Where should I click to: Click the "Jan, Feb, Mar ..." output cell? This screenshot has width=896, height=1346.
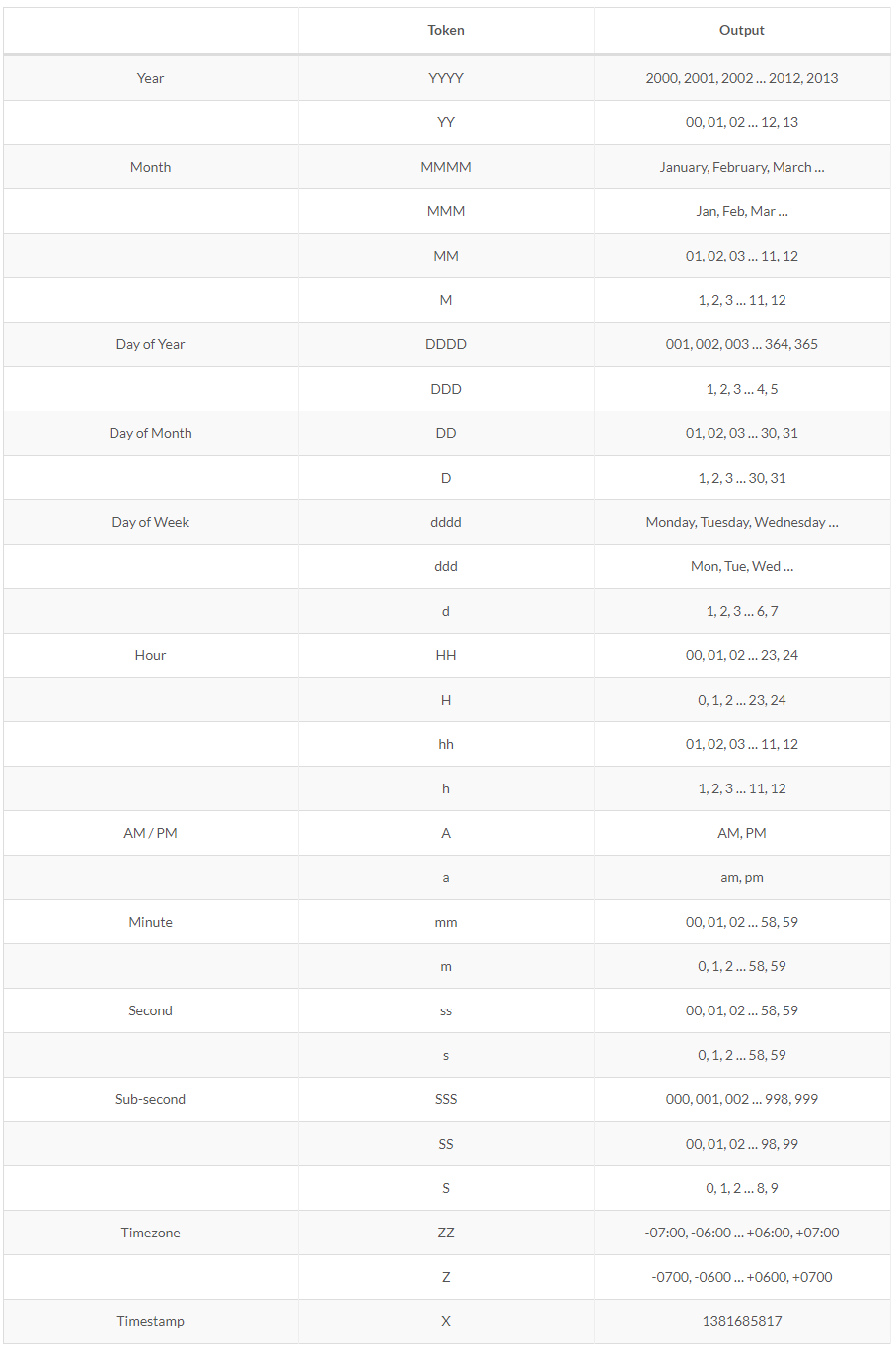[742, 211]
